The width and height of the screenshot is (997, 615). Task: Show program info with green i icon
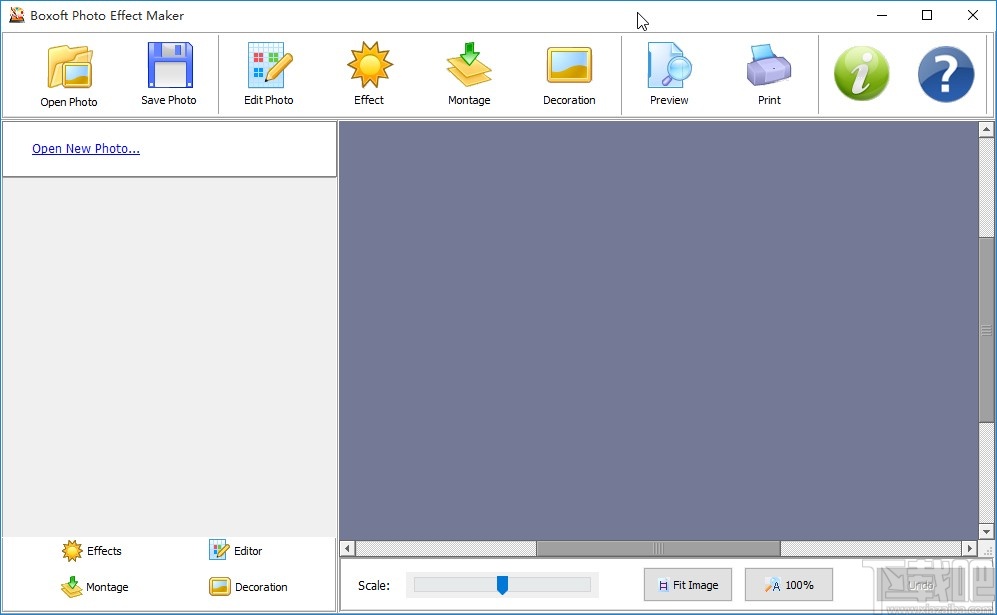click(861, 74)
